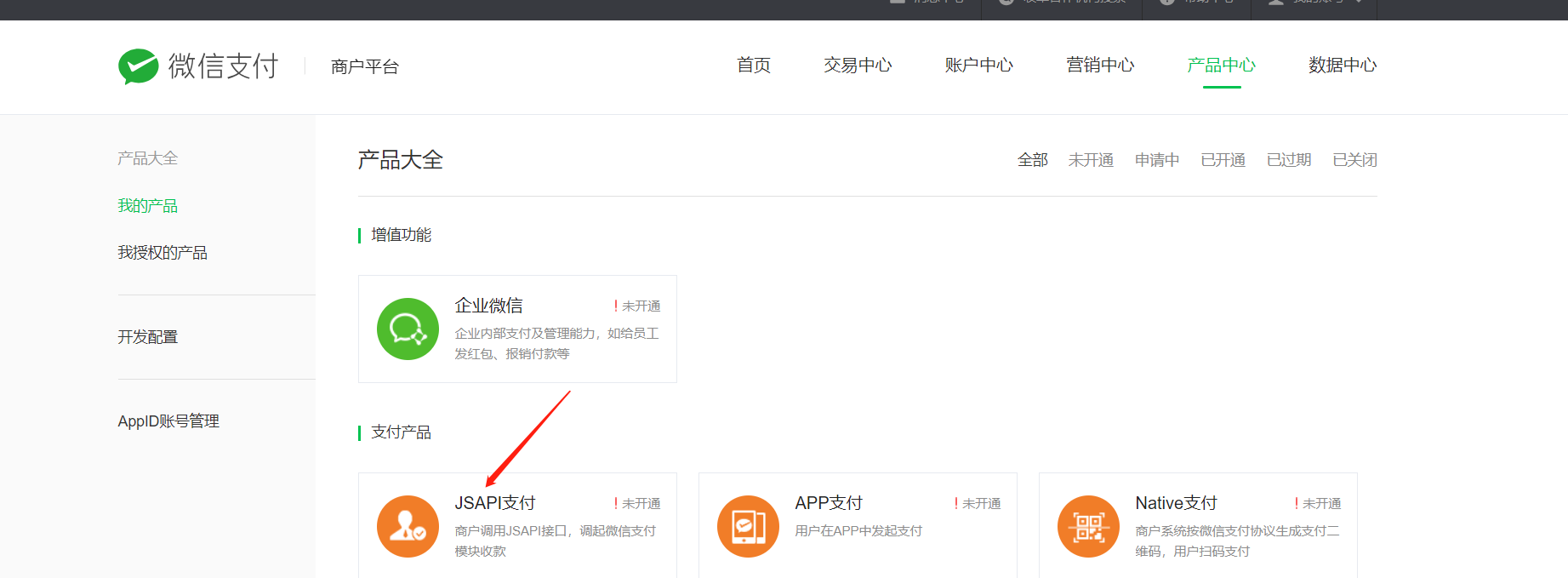Open the 企业微信 product title
This screenshot has width=1568, height=578.
(489, 306)
